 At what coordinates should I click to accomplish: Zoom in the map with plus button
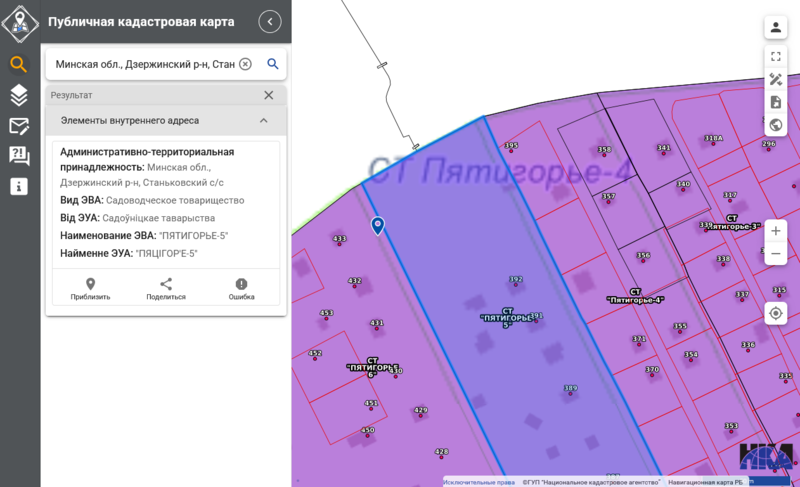pos(776,231)
